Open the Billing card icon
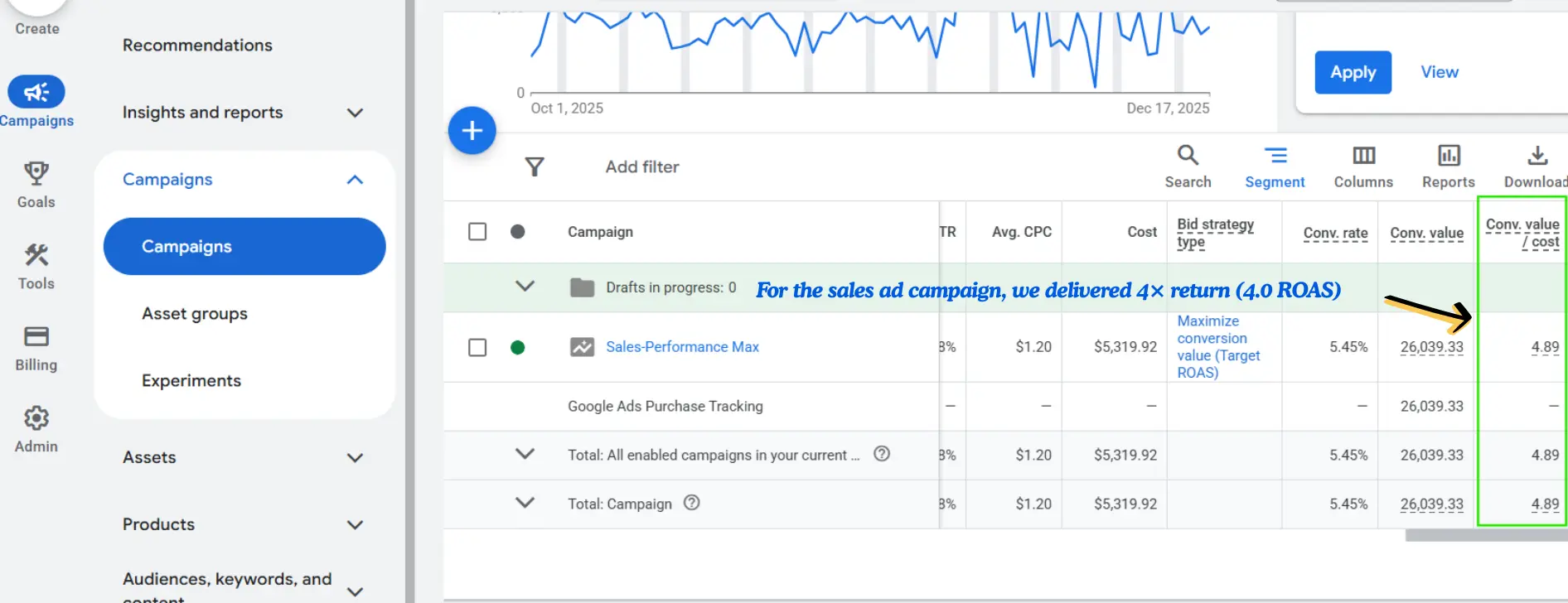 [x=36, y=336]
